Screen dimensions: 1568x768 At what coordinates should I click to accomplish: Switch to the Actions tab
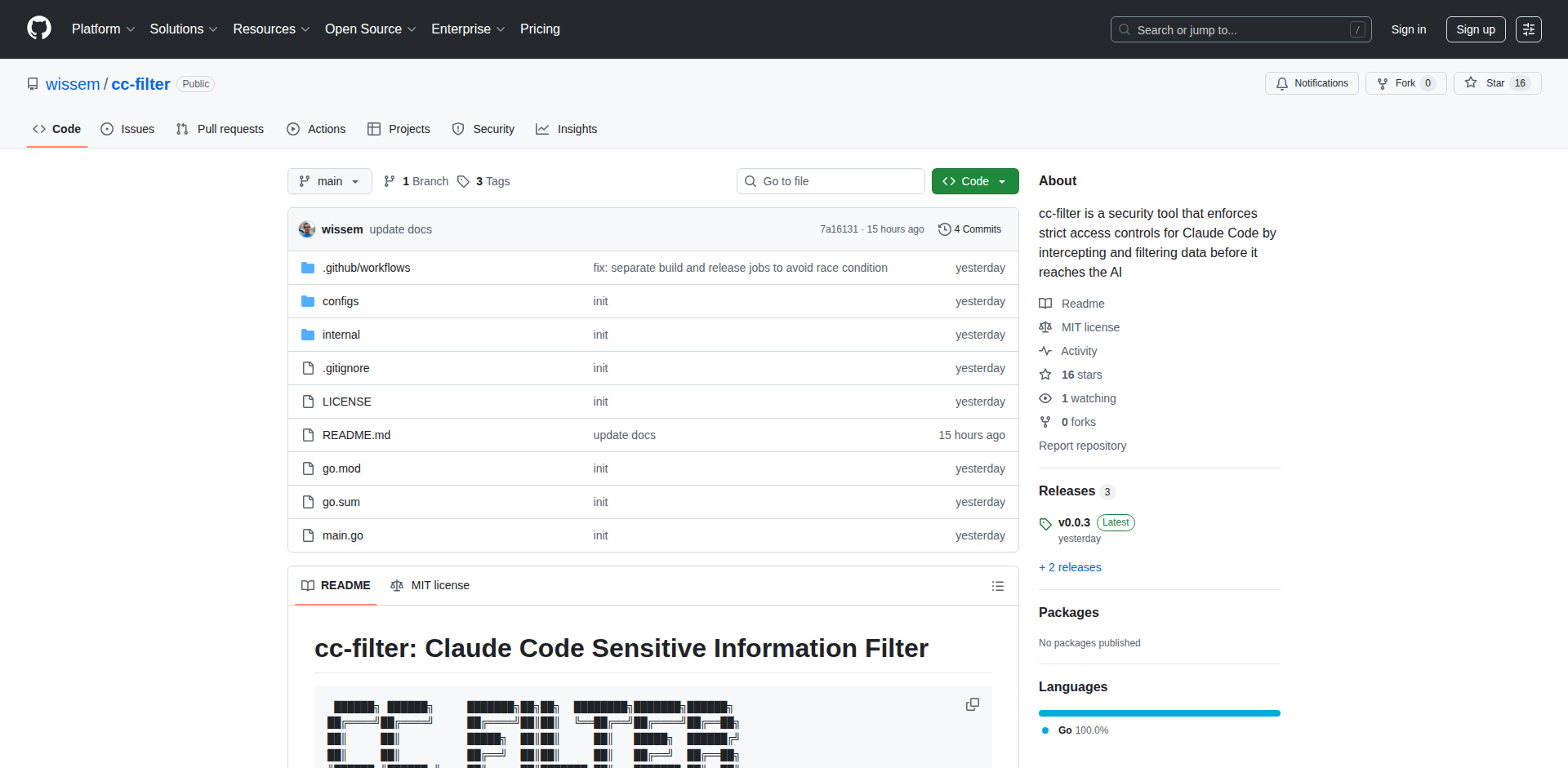[x=317, y=129]
